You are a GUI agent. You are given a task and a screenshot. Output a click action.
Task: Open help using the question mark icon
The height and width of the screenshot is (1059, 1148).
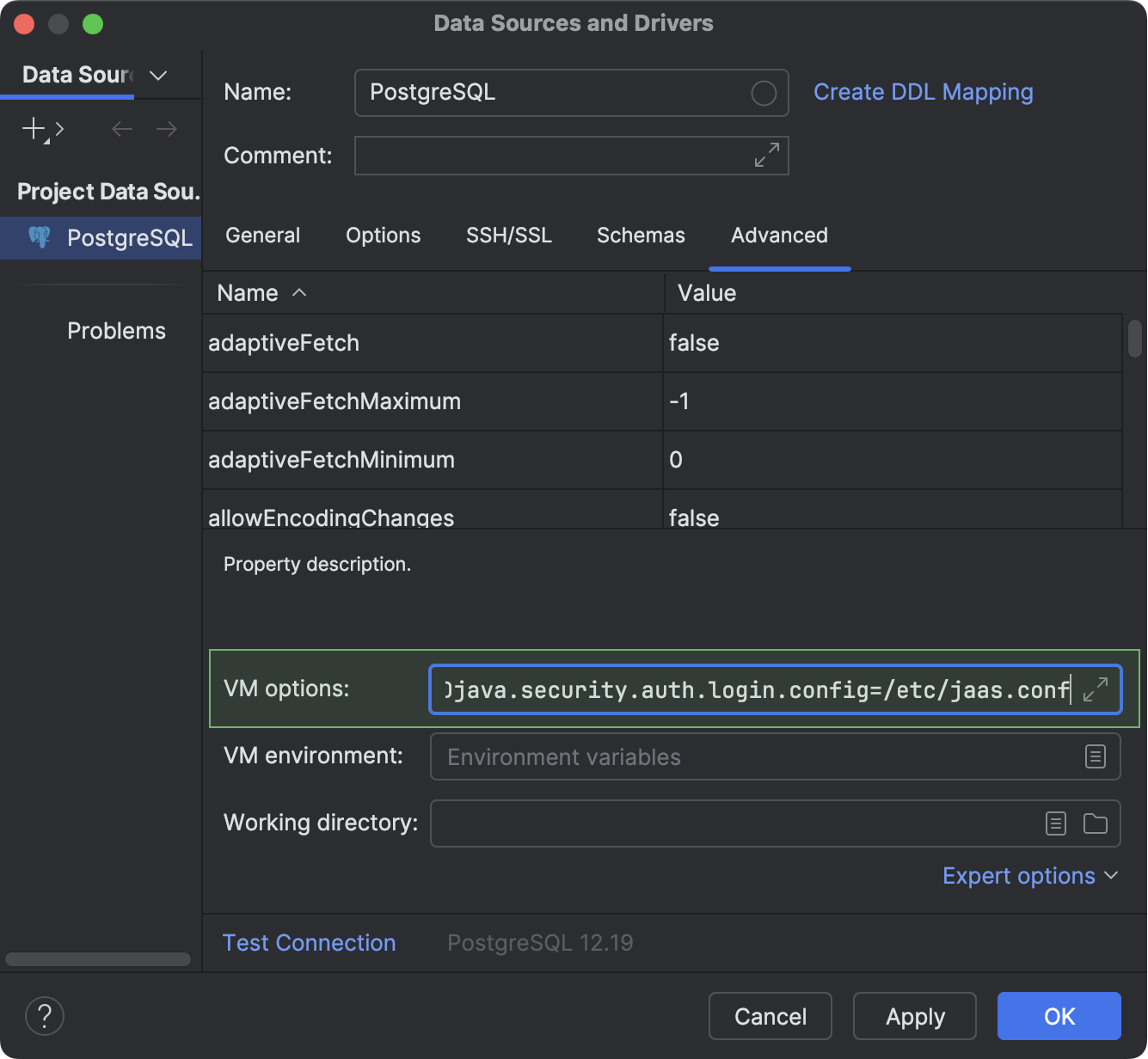point(44,1016)
